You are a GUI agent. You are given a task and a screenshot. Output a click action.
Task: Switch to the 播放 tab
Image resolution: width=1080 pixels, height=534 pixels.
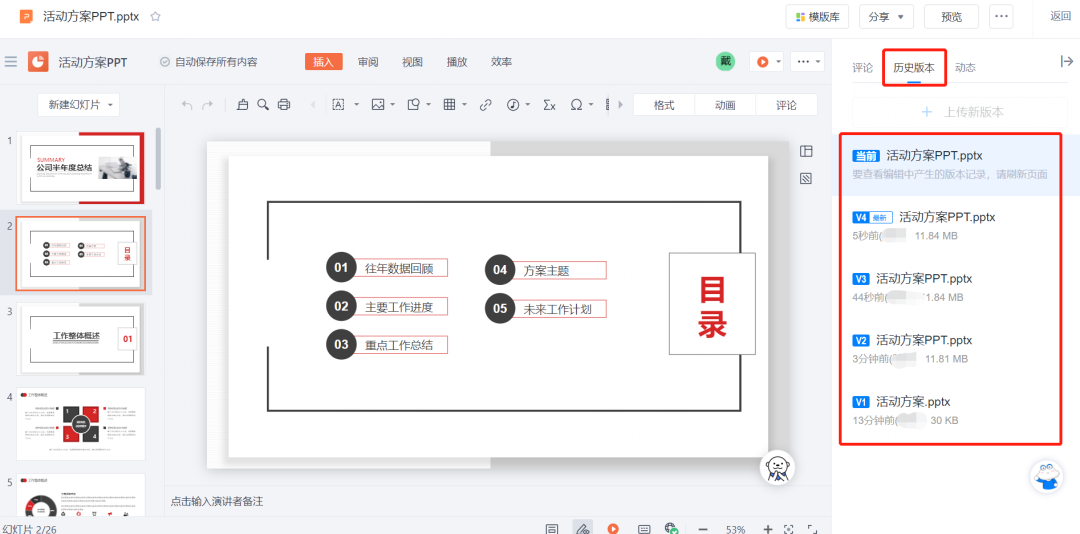click(457, 61)
